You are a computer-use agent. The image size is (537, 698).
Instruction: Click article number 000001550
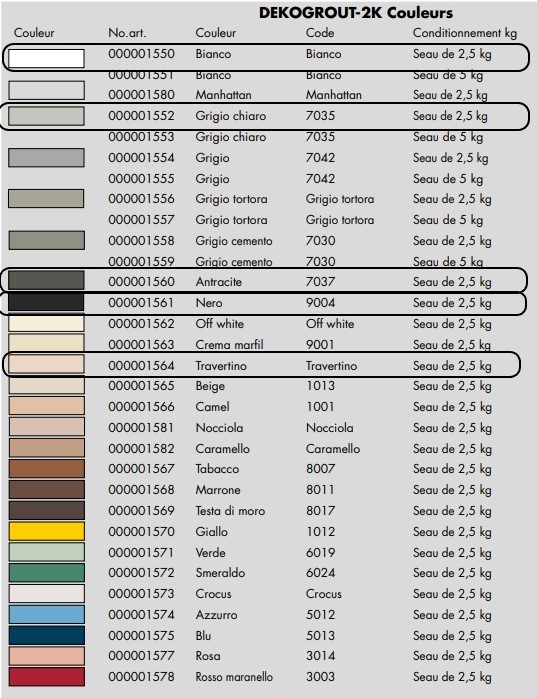[x=141, y=54]
